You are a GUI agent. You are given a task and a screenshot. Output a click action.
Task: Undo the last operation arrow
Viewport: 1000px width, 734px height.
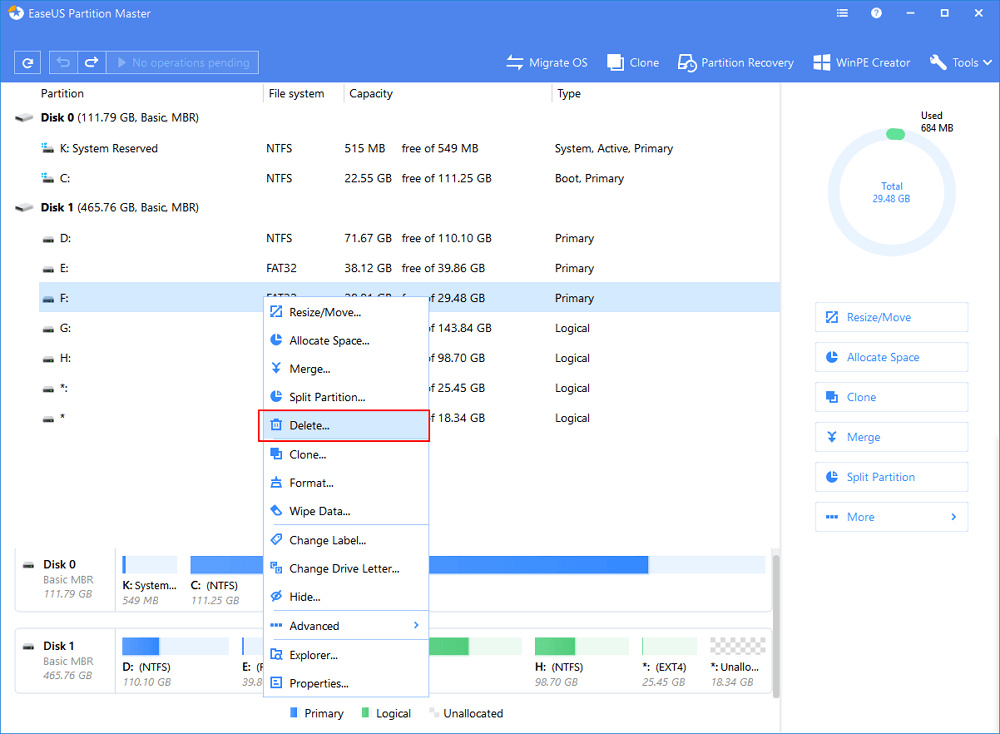tap(63, 62)
